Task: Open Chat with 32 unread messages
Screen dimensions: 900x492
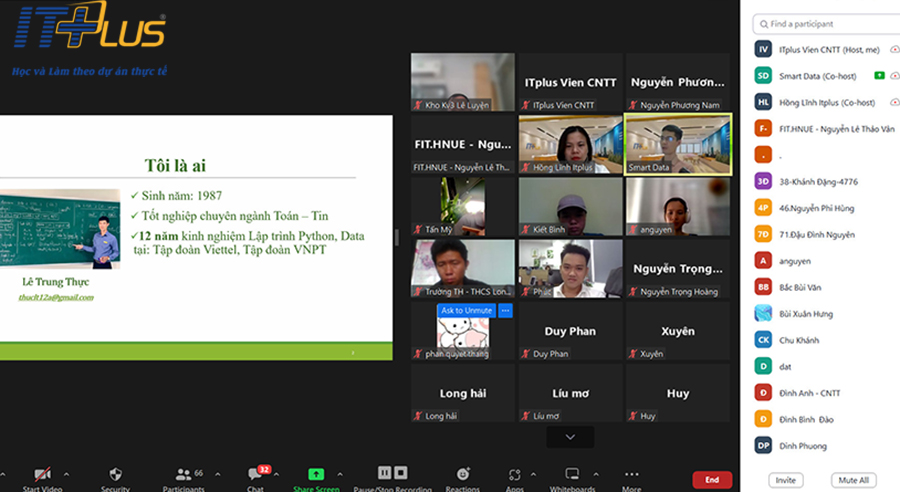Action: pos(255,475)
